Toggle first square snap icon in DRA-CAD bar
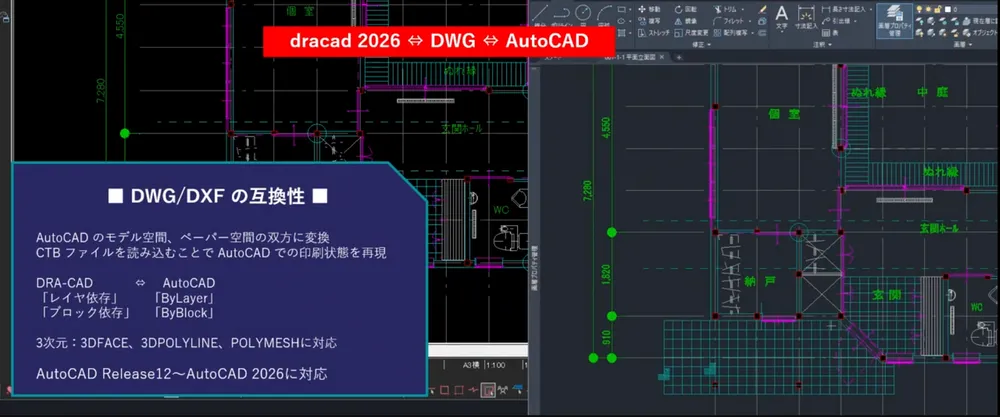Image resolution: width=1000 pixels, height=417 pixels. point(445,390)
